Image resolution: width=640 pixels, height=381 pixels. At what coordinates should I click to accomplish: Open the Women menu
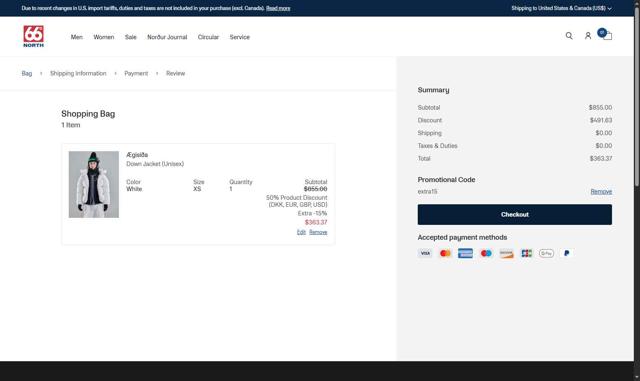[104, 37]
